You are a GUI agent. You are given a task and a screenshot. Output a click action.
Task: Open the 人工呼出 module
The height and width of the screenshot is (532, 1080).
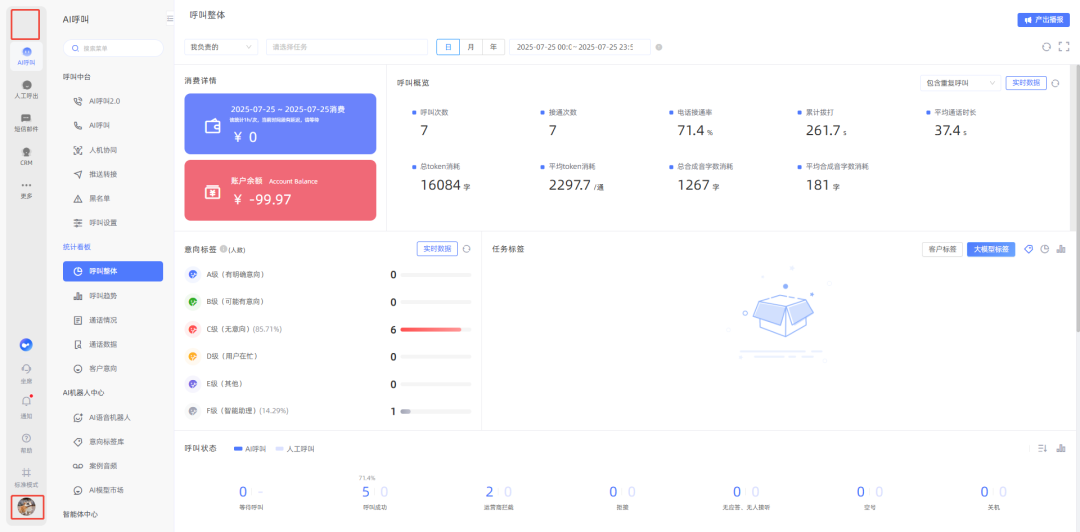coord(27,90)
